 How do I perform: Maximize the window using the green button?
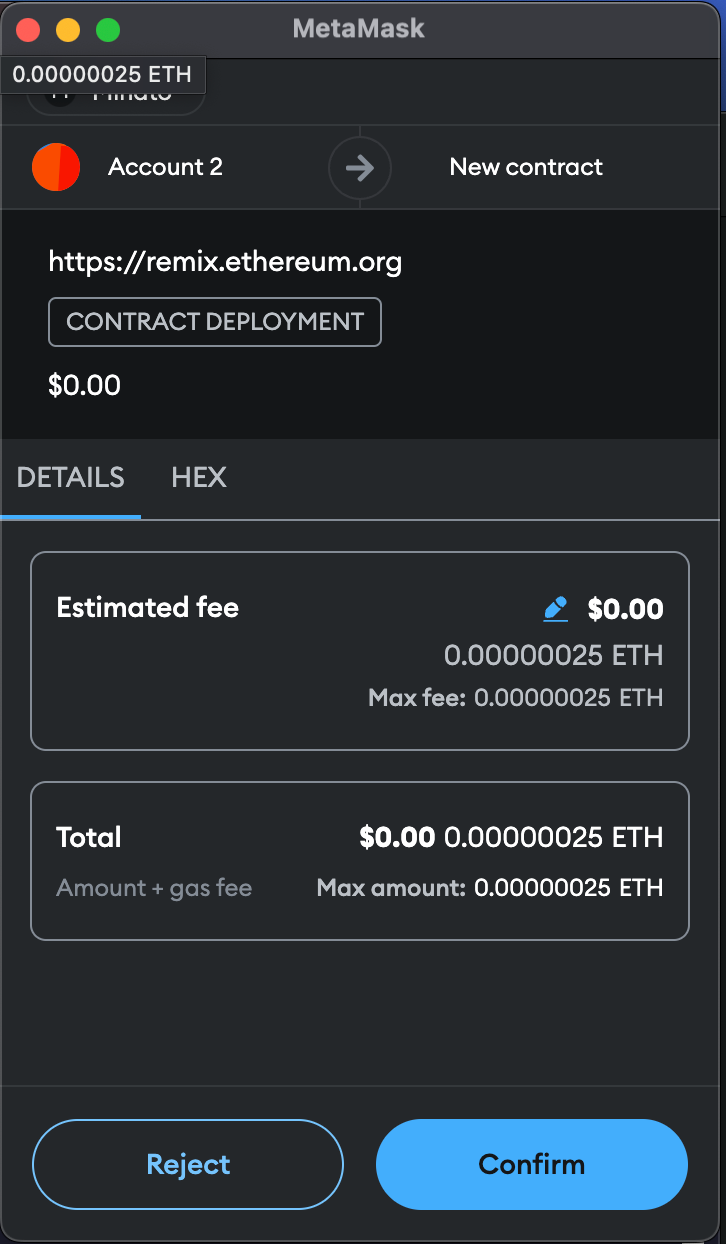click(108, 30)
